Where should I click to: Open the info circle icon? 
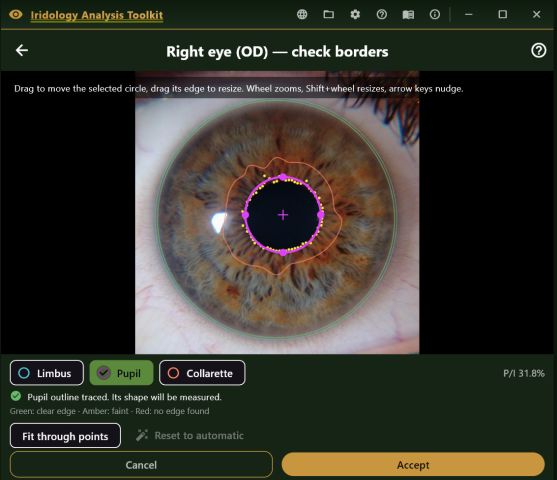[434, 15]
